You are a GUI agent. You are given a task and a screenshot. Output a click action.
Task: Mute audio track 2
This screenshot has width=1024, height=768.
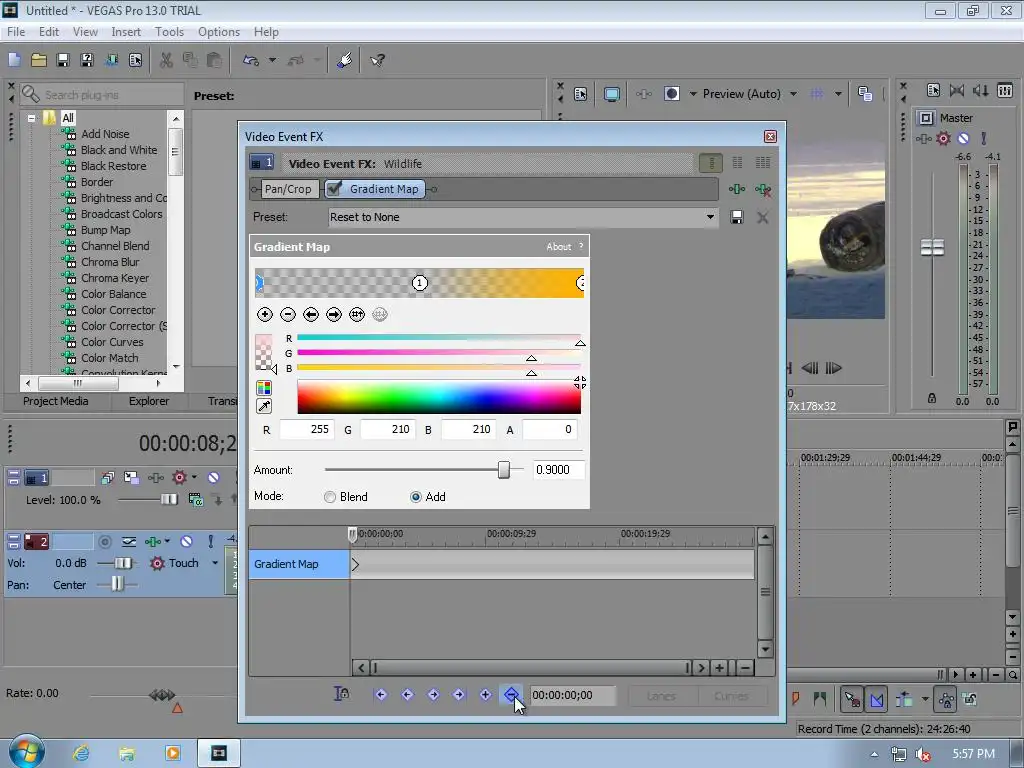[x=186, y=541]
